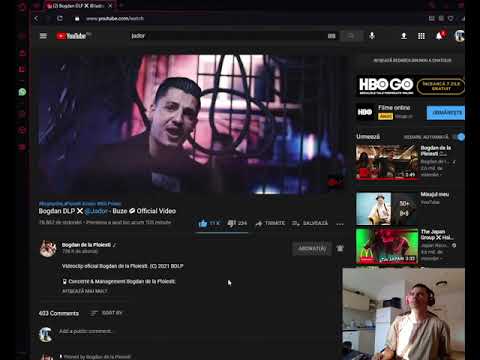Open 'The Japan Group' video thumbnail
480x360 pixels.
(387, 246)
